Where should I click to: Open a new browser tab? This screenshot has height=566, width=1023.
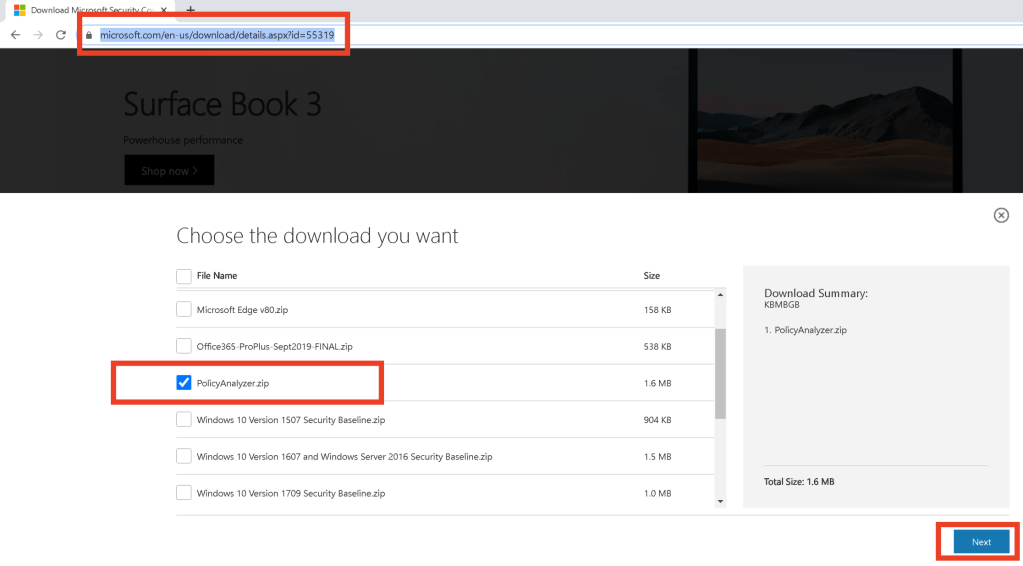tap(190, 10)
